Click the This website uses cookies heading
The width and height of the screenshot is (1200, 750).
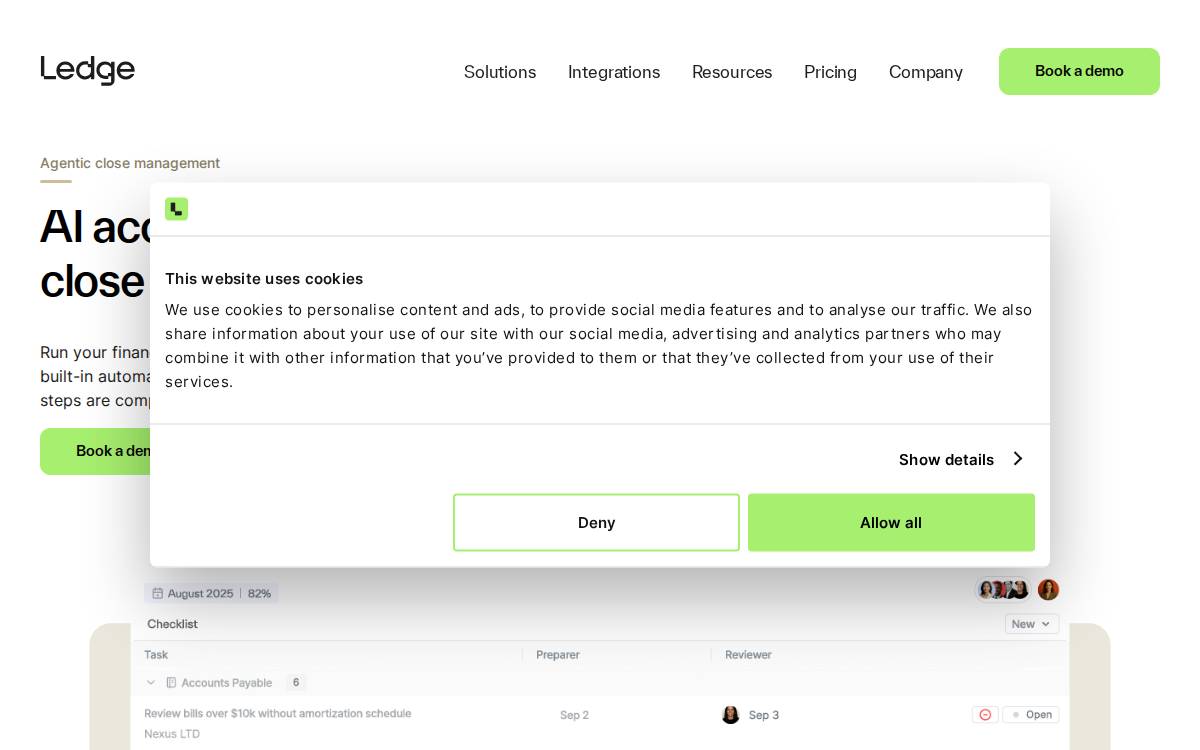tap(264, 279)
